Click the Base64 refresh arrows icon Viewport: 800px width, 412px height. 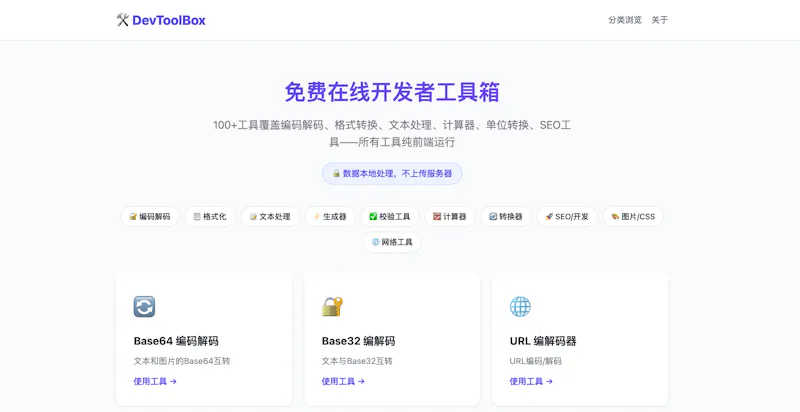click(144, 306)
